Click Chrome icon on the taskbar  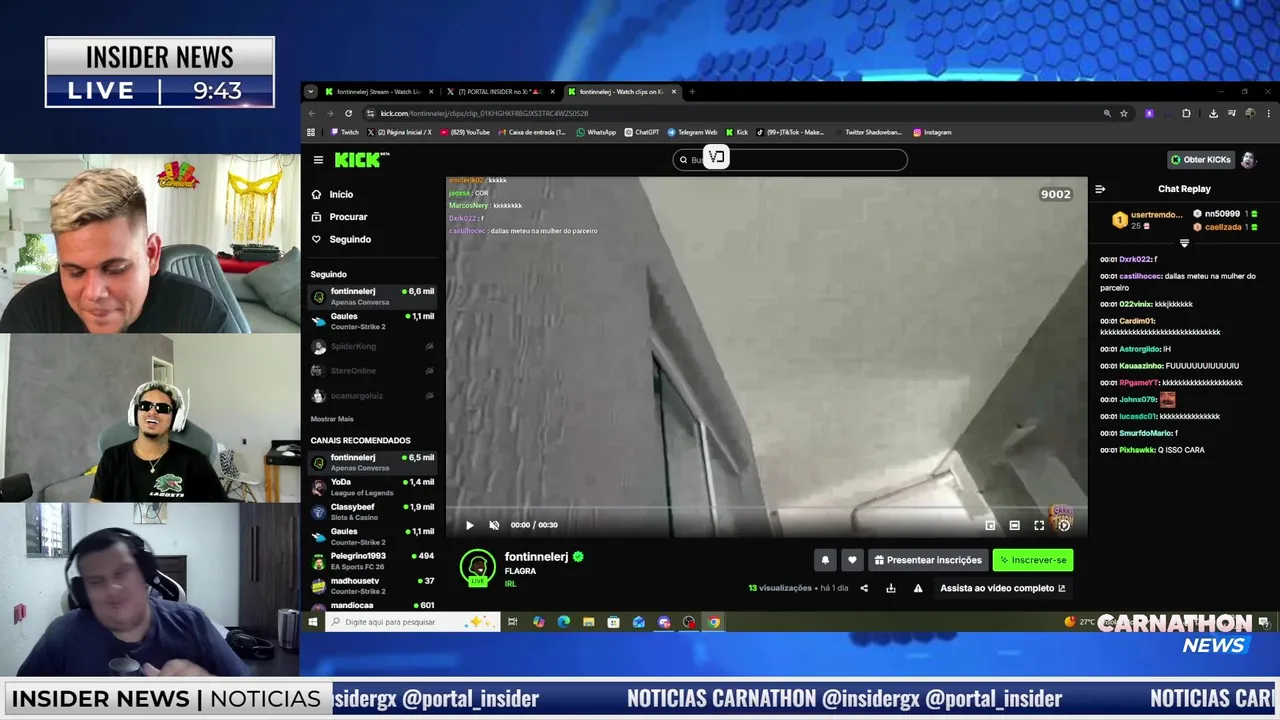[714, 622]
